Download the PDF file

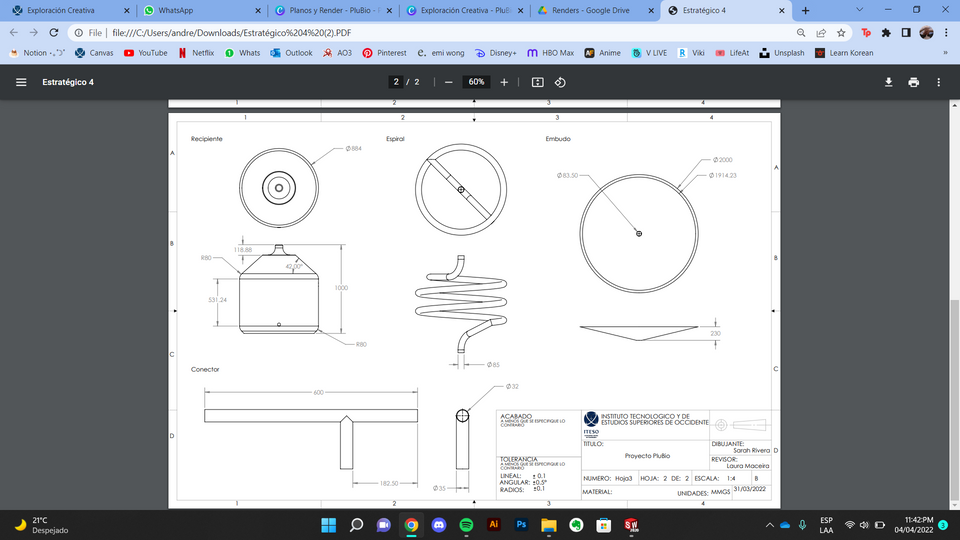point(888,82)
